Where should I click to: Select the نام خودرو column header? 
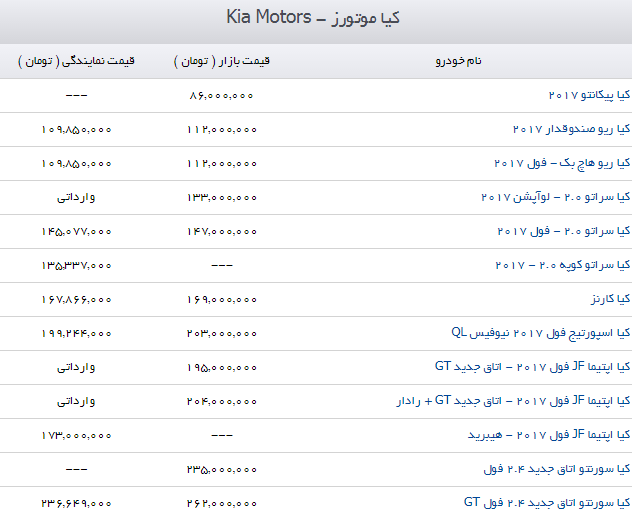click(x=458, y=61)
